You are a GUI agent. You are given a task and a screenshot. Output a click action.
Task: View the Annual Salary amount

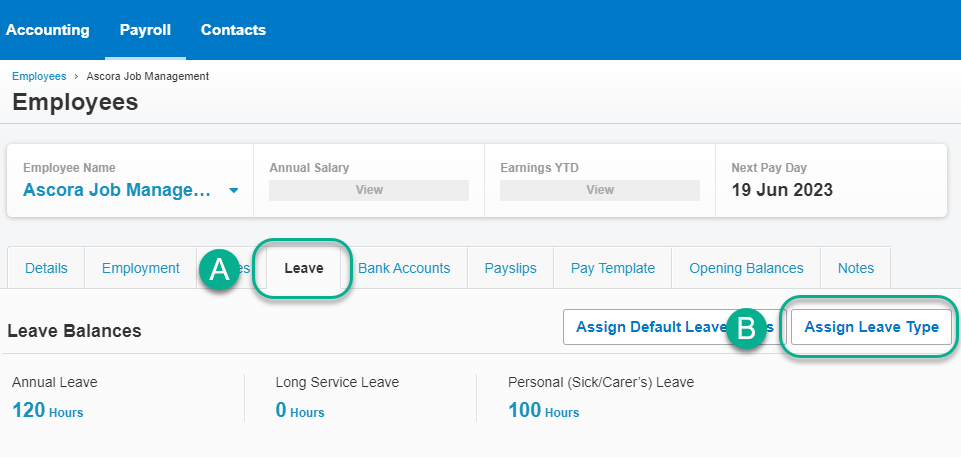(x=369, y=190)
